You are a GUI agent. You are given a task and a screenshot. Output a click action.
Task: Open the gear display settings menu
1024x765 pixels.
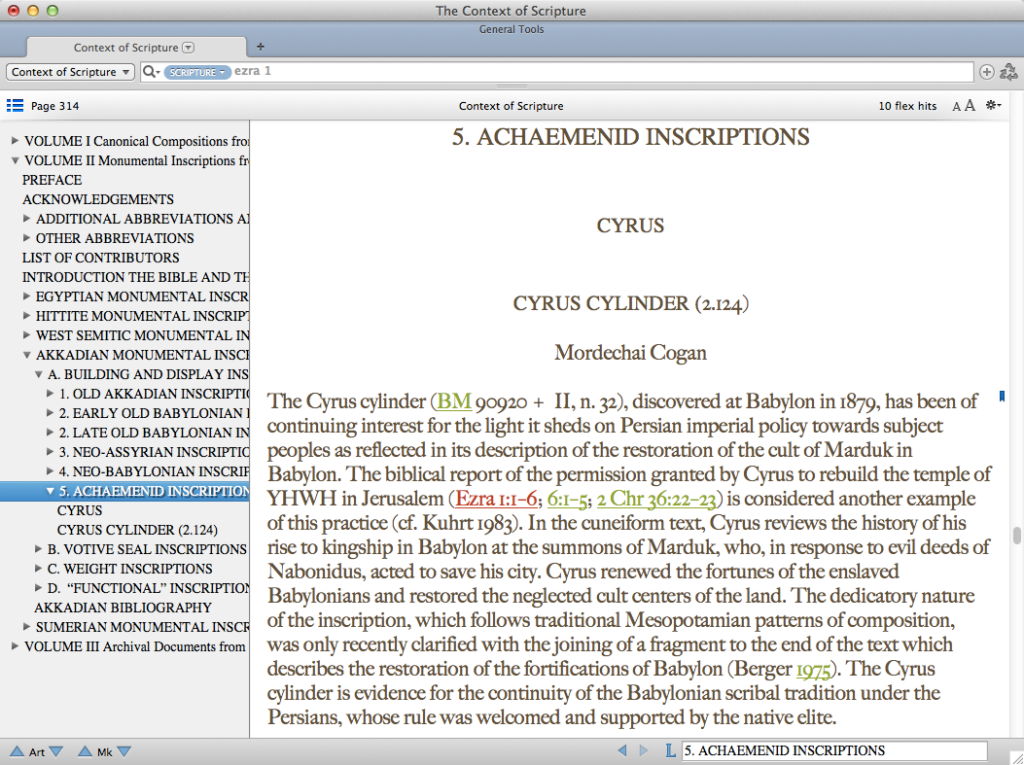pos(993,106)
